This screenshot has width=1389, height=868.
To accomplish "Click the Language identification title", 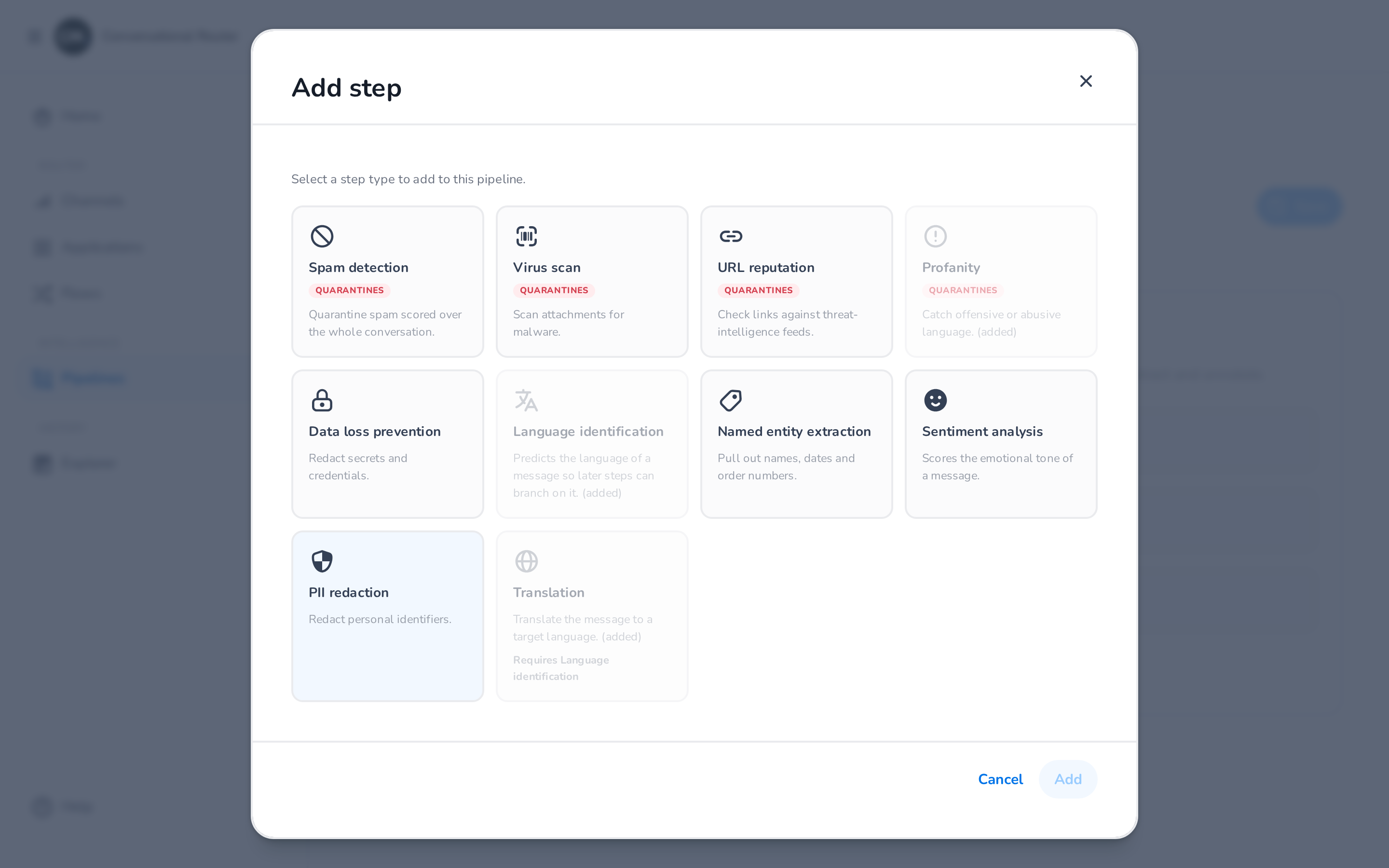I will coord(588,432).
